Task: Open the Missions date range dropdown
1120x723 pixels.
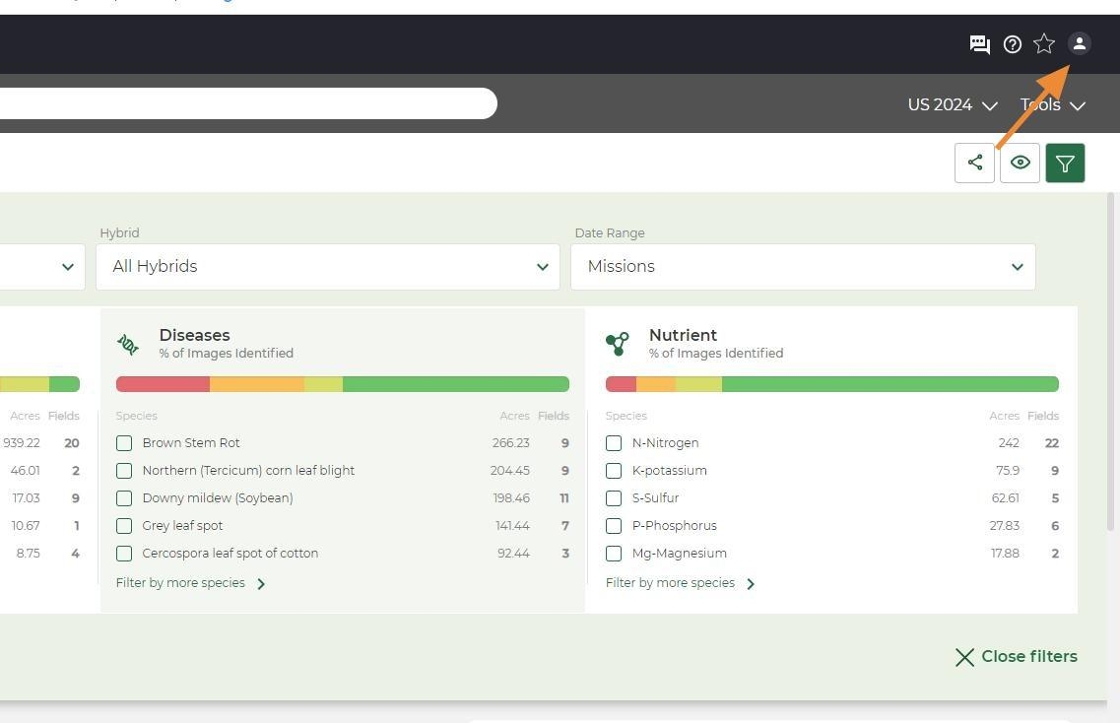Action: 803,266
